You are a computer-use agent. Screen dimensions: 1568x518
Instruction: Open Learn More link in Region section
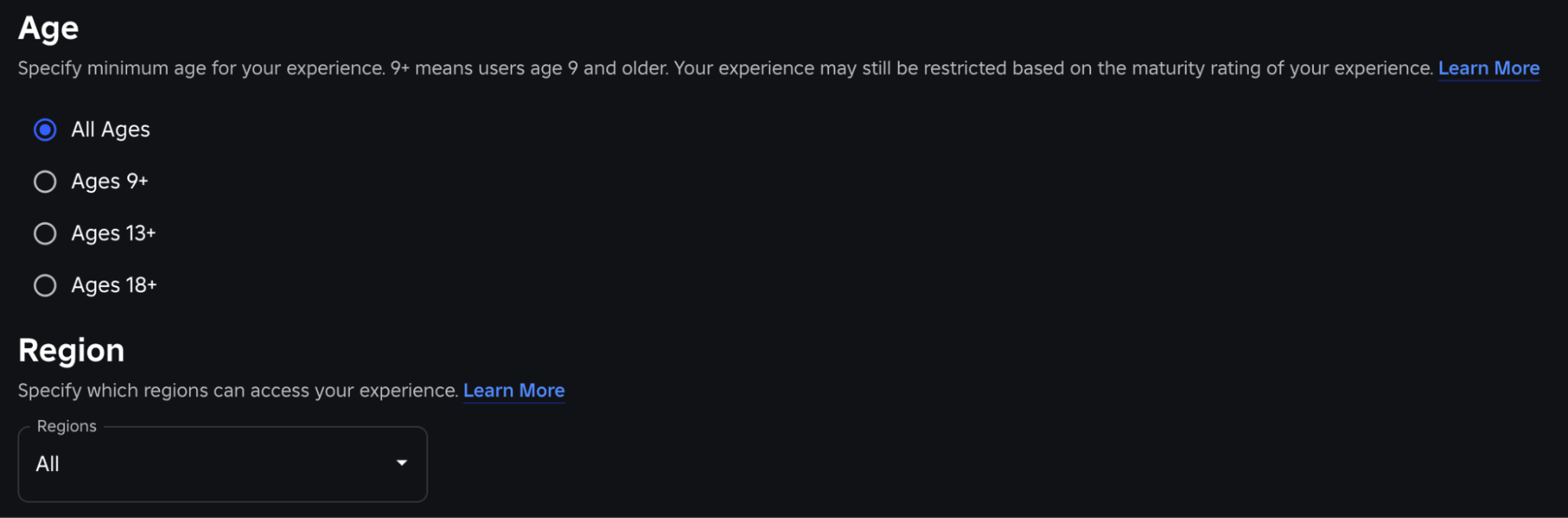tap(514, 390)
